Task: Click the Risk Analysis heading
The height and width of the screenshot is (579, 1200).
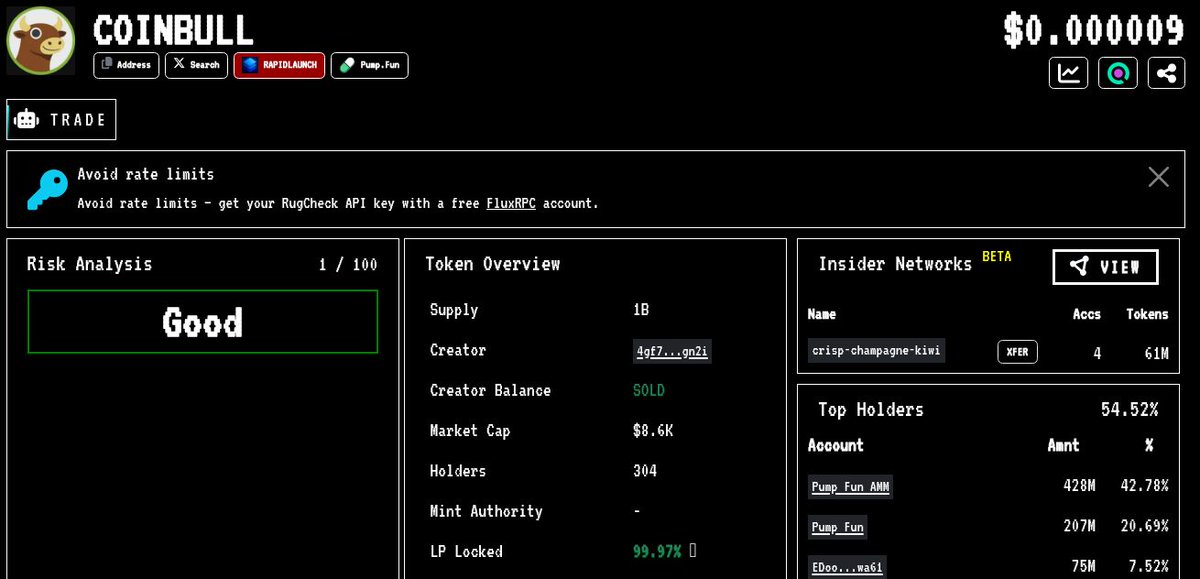Action: click(x=89, y=264)
